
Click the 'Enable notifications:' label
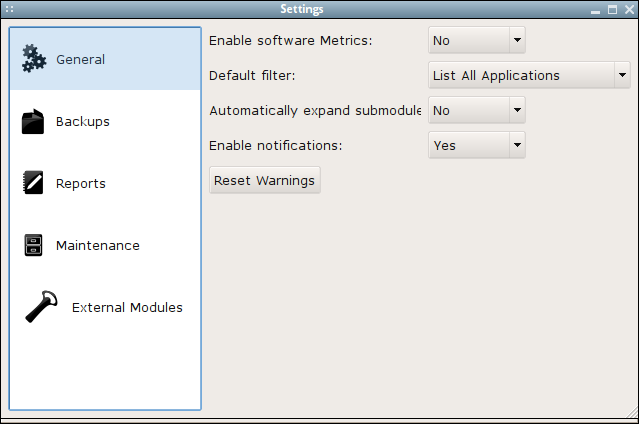[275, 146]
